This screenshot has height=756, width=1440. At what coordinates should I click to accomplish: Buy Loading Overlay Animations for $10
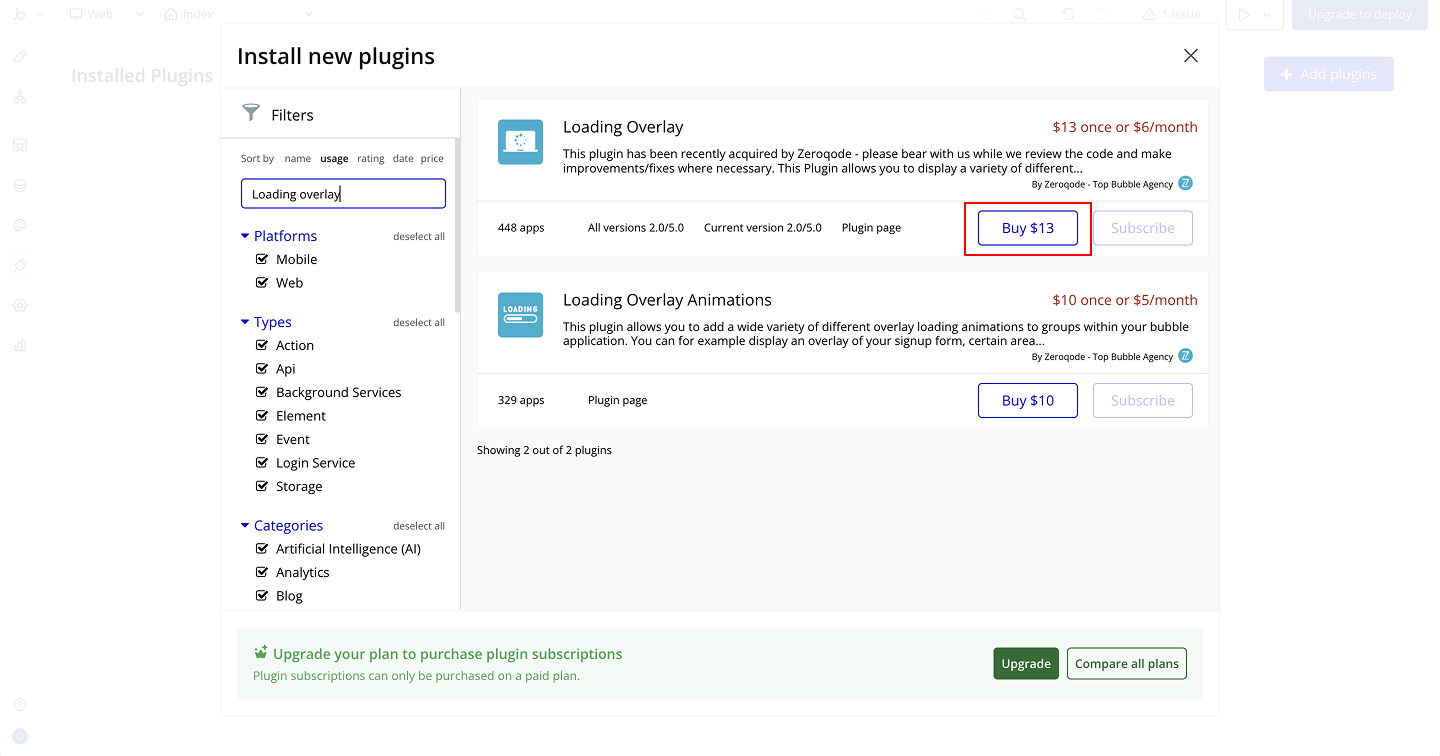click(1027, 400)
